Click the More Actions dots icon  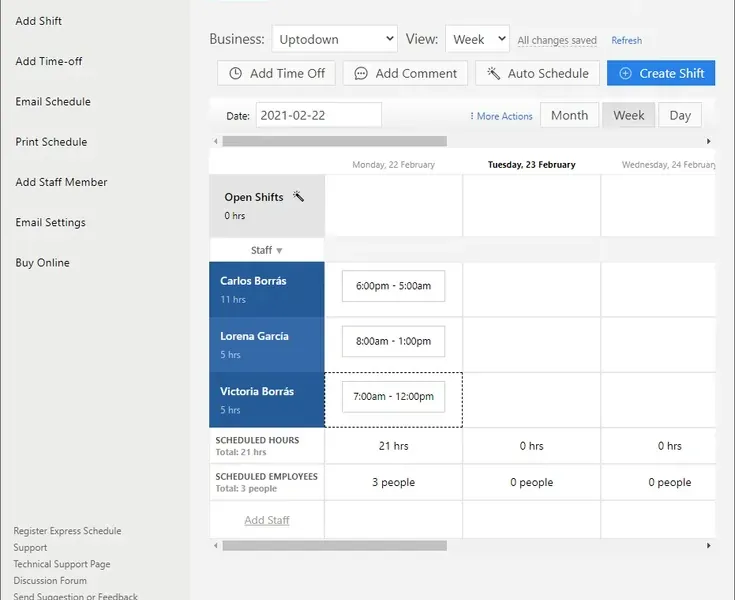click(x=472, y=116)
